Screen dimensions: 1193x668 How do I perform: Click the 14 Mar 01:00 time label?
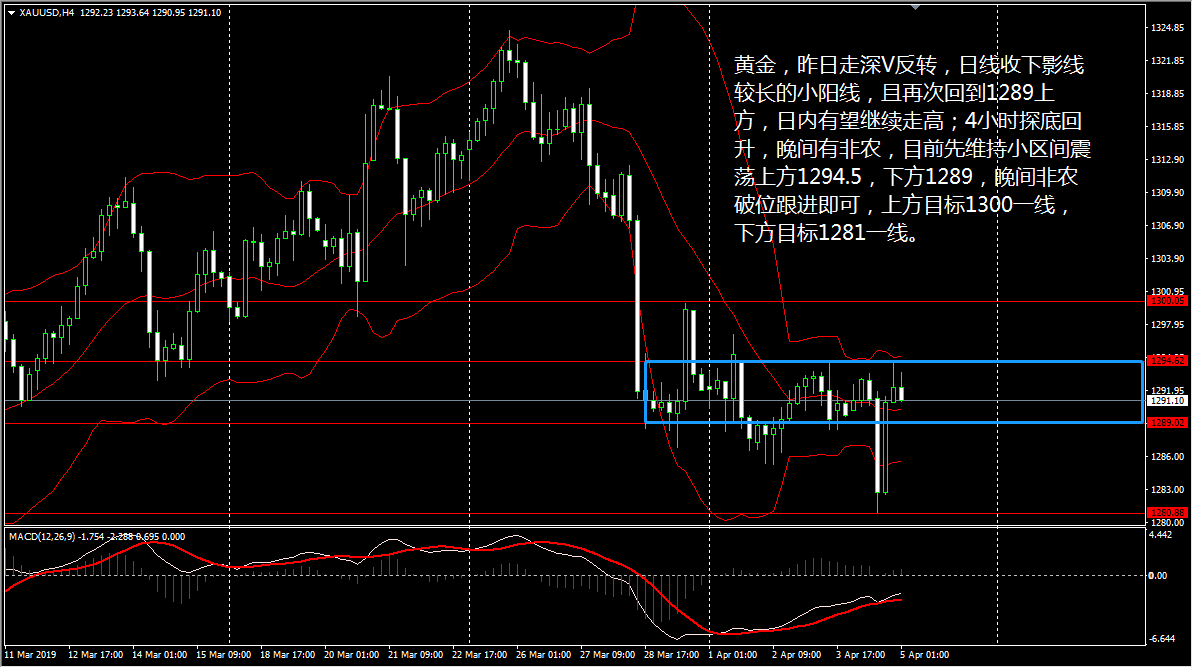coord(159,654)
